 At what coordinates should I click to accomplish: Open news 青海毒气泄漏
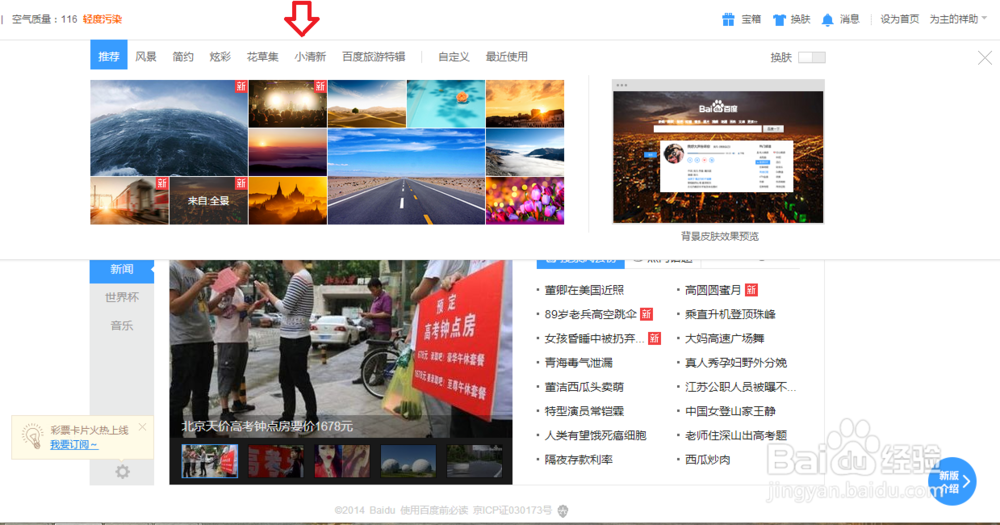[578, 363]
